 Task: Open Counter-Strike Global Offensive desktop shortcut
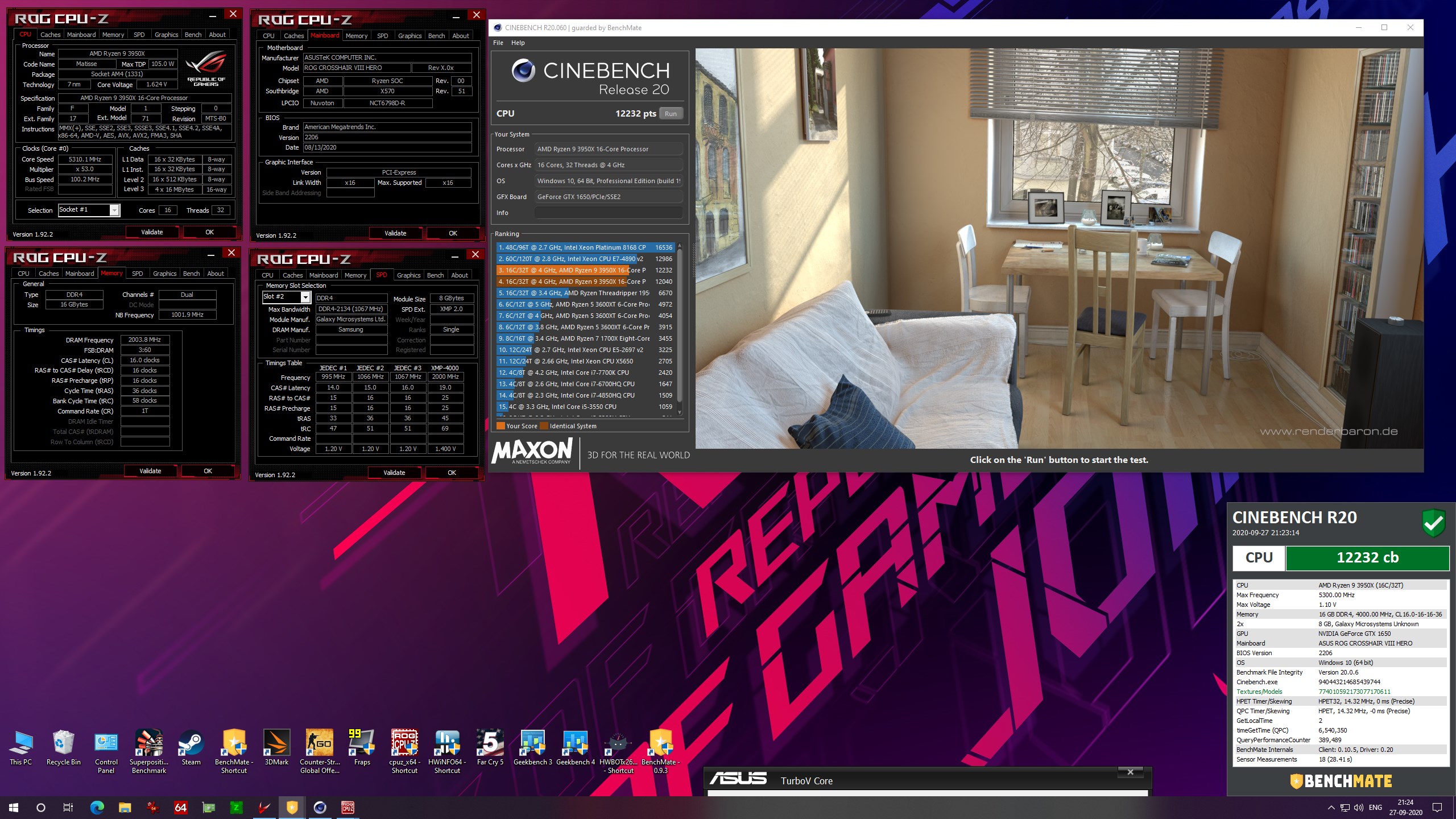[320, 752]
